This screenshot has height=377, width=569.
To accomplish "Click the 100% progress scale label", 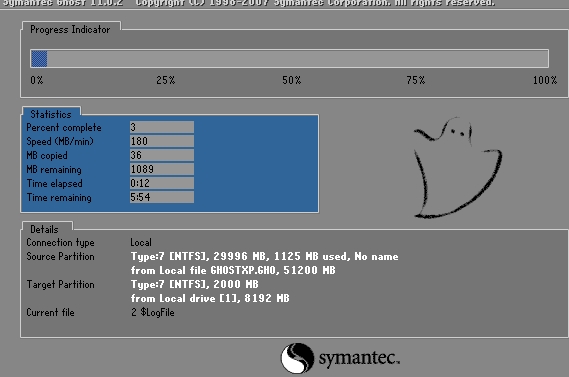I will [x=545, y=80].
